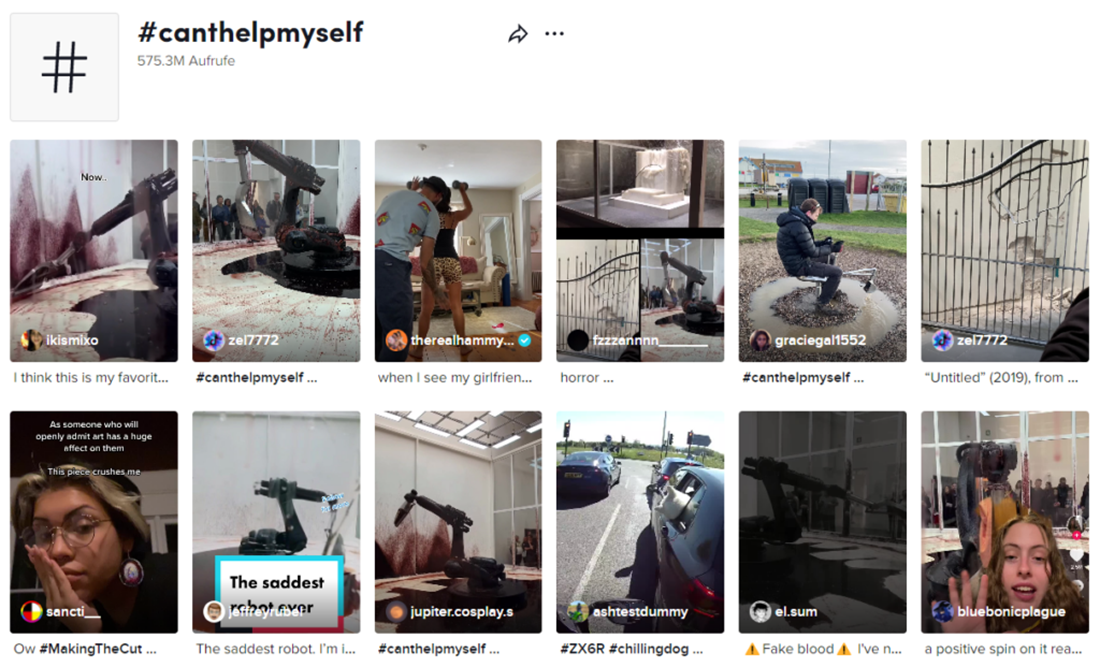Click graciegal1552's profile avatar
1100x667 pixels.
click(x=760, y=340)
